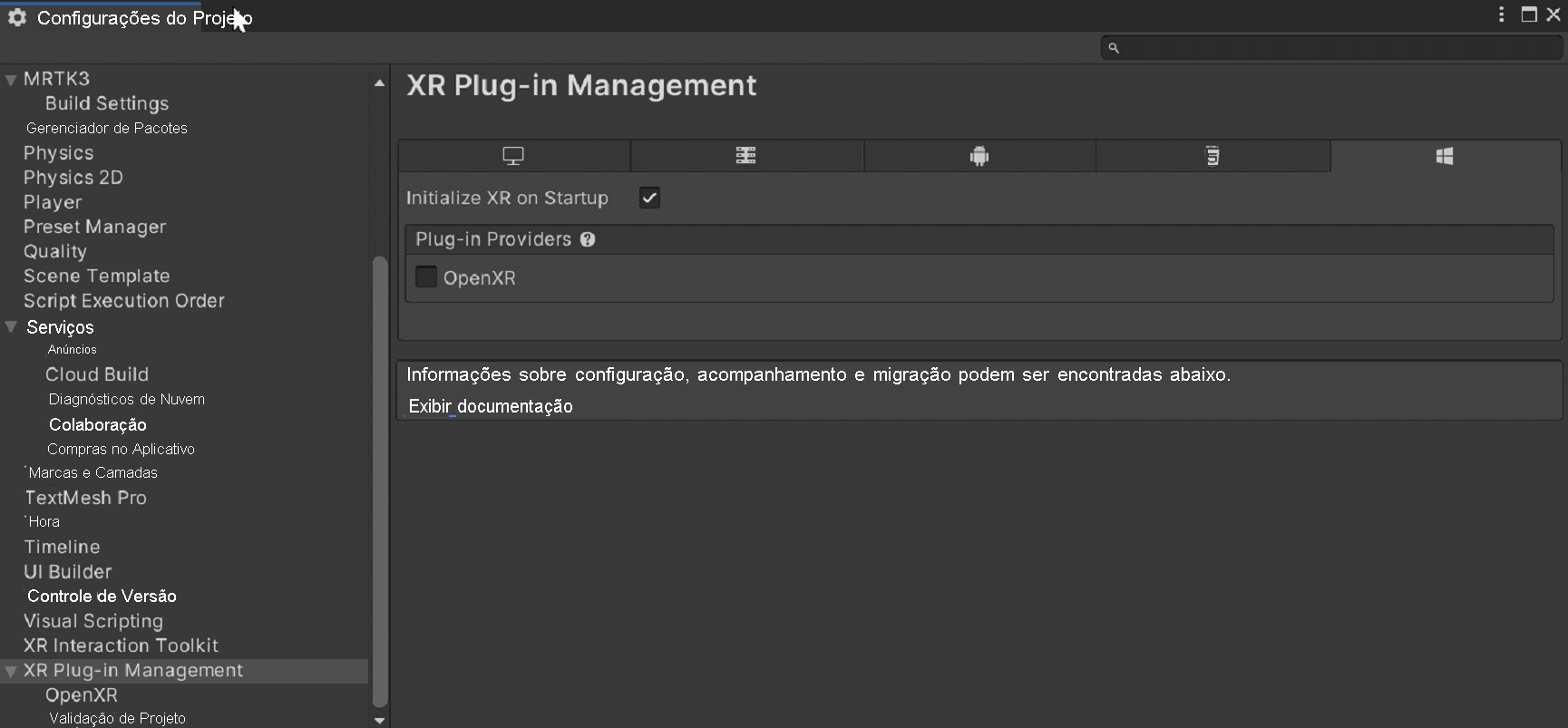Click the Initialize XR on Startup label
The height and width of the screenshot is (728, 1568).
(507, 198)
